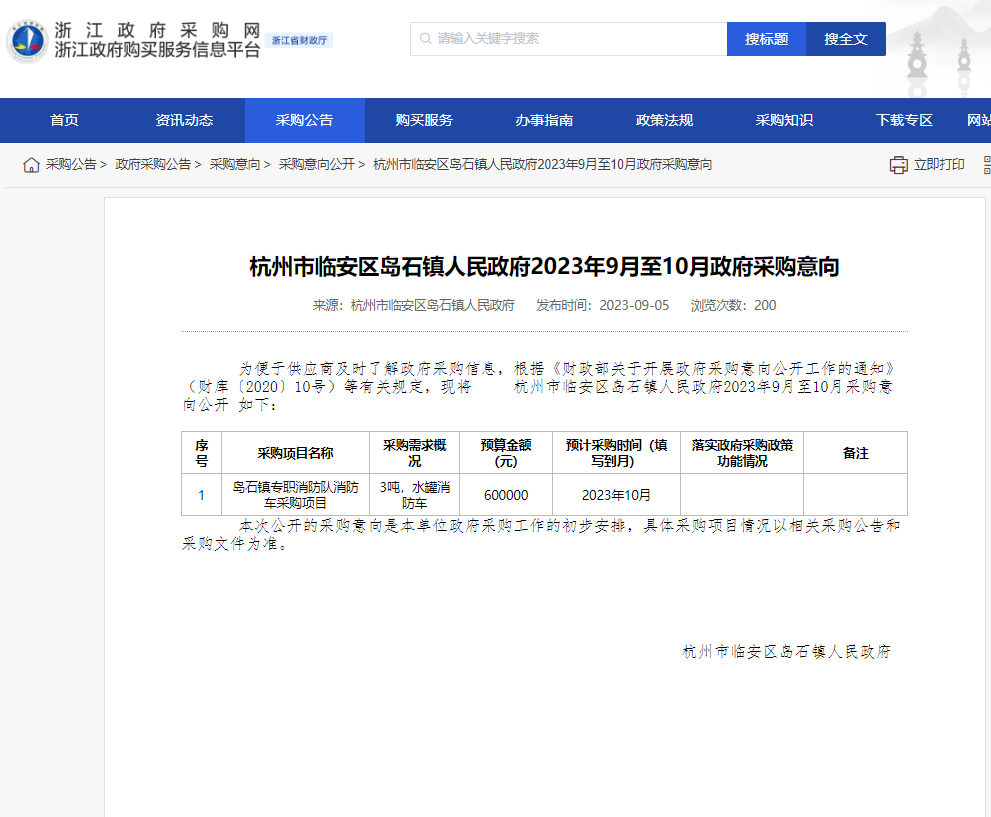Viewport: 991px width, 817px height.
Task: Click the source 杭州市临安区岛石镇人民政府 text
Action: pyautogui.click(x=432, y=305)
